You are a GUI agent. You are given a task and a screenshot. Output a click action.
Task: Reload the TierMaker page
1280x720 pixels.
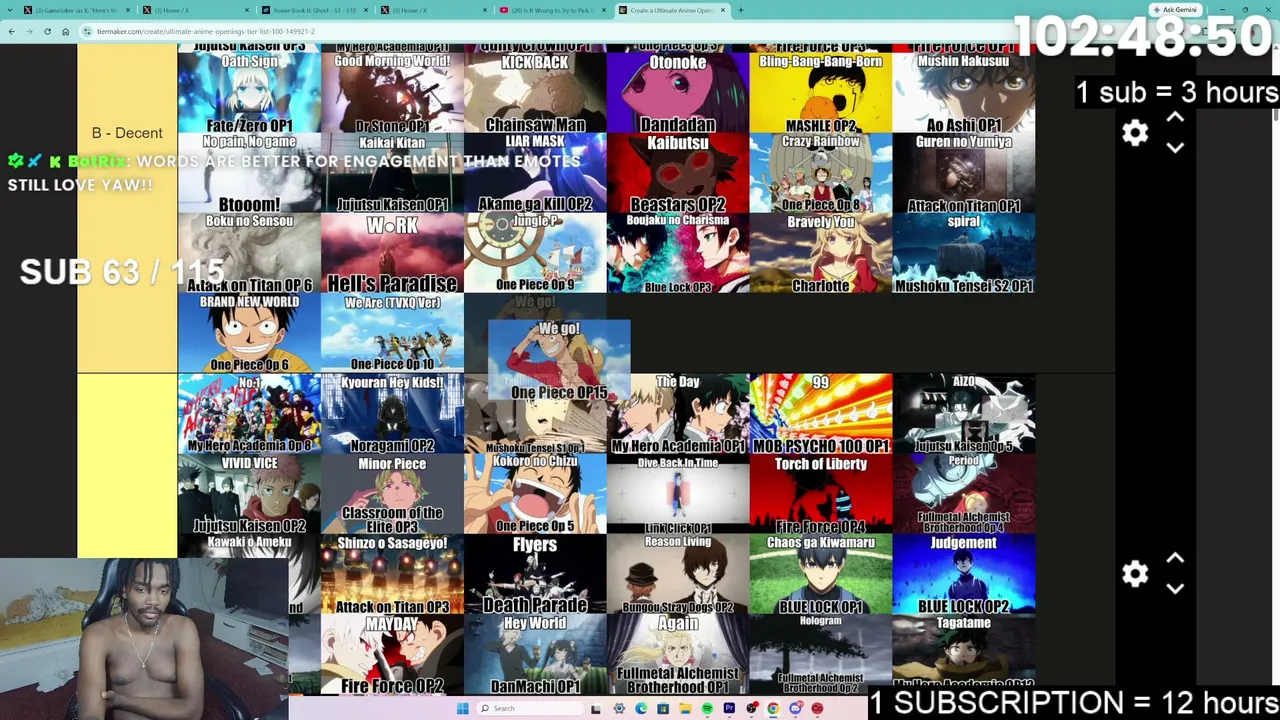(47, 31)
